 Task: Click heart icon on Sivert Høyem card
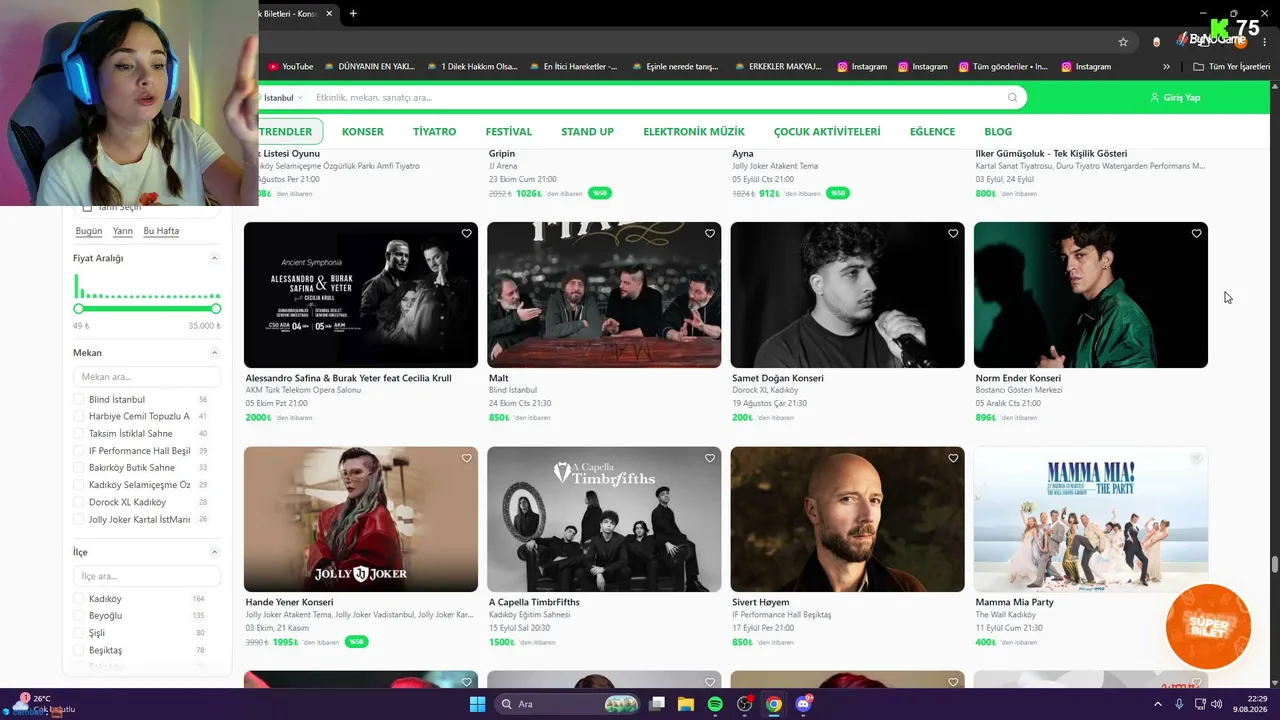[953, 458]
